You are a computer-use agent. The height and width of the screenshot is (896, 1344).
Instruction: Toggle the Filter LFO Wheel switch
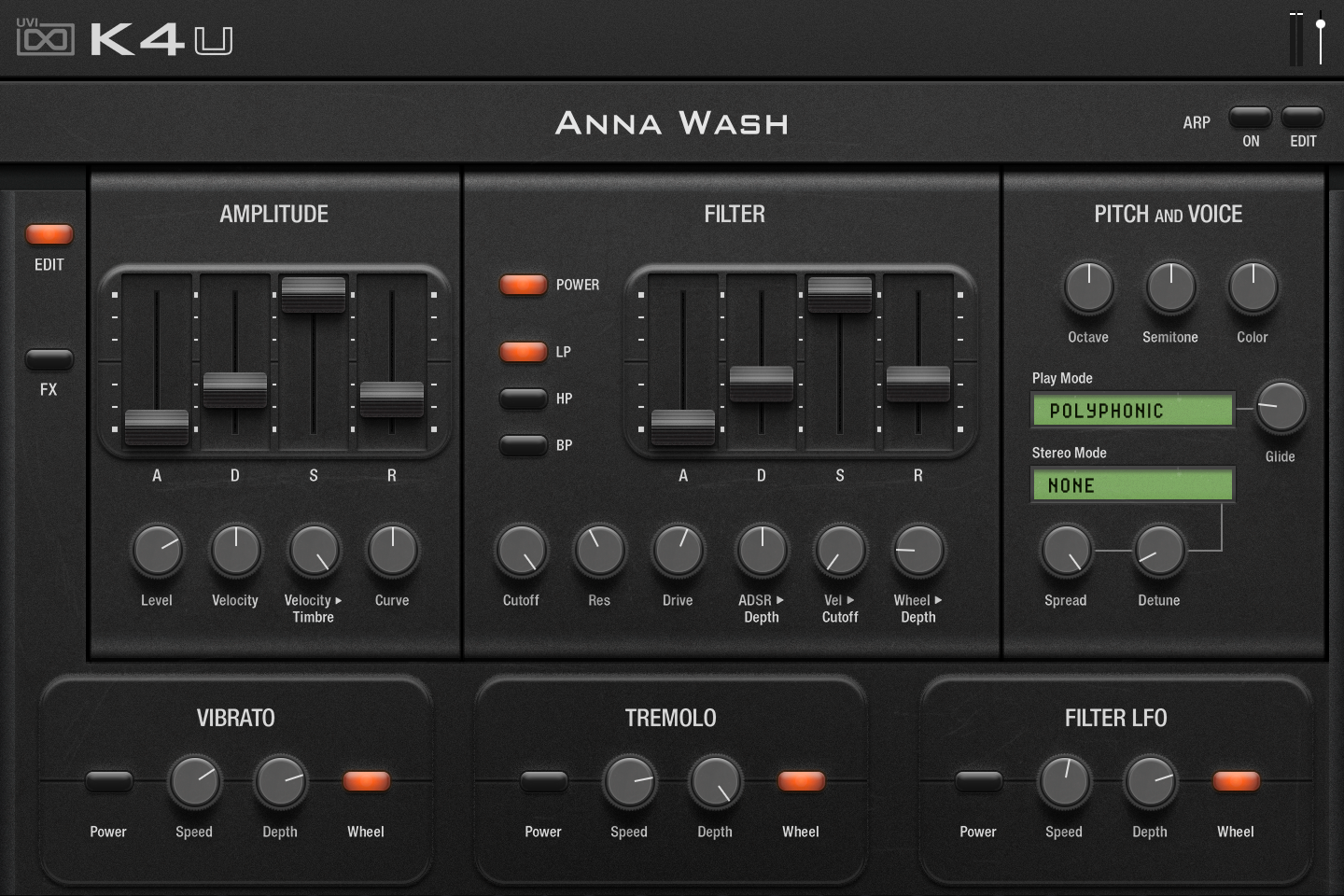[1236, 781]
